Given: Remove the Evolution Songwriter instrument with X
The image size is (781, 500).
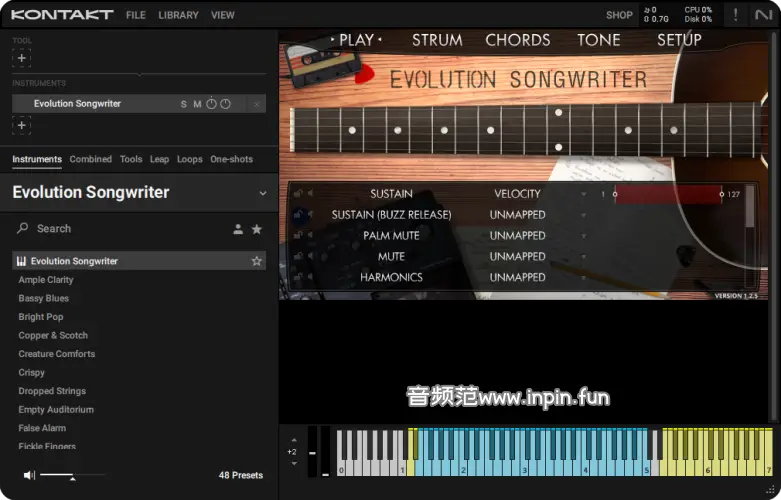Looking at the screenshot, I should pyautogui.click(x=257, y=104).
